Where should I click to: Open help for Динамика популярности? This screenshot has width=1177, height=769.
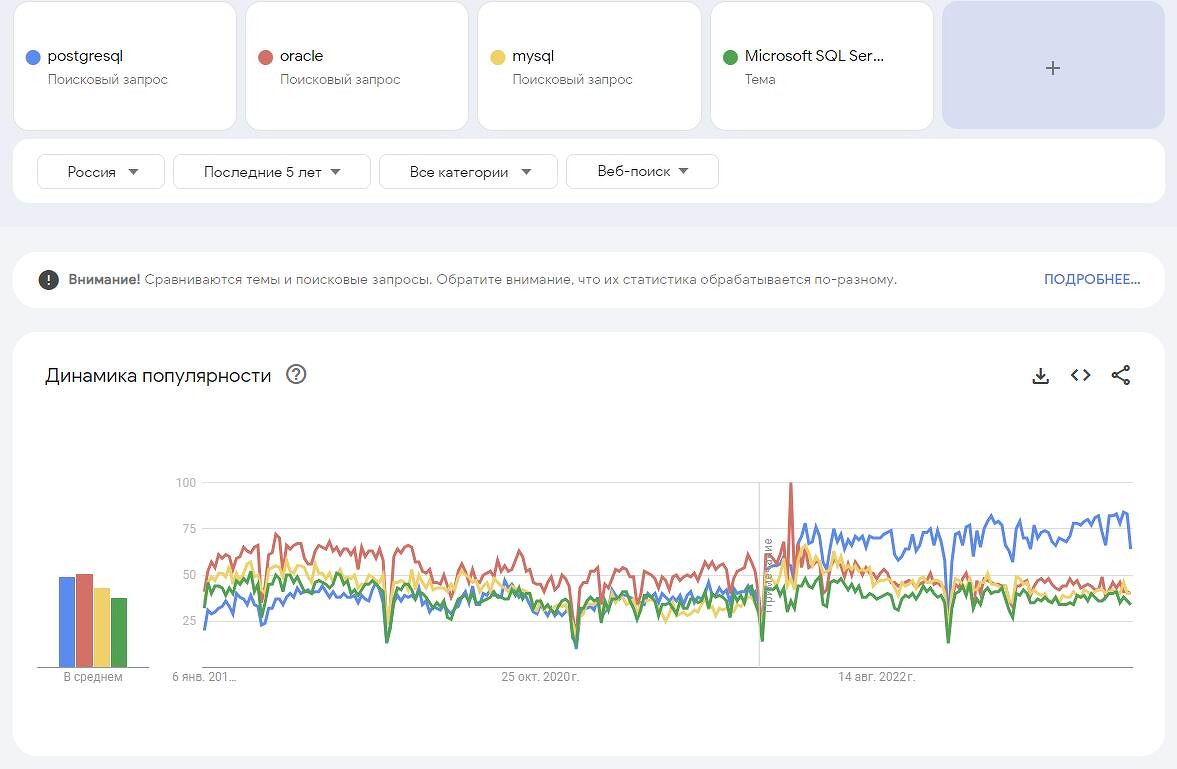[296, 375]
